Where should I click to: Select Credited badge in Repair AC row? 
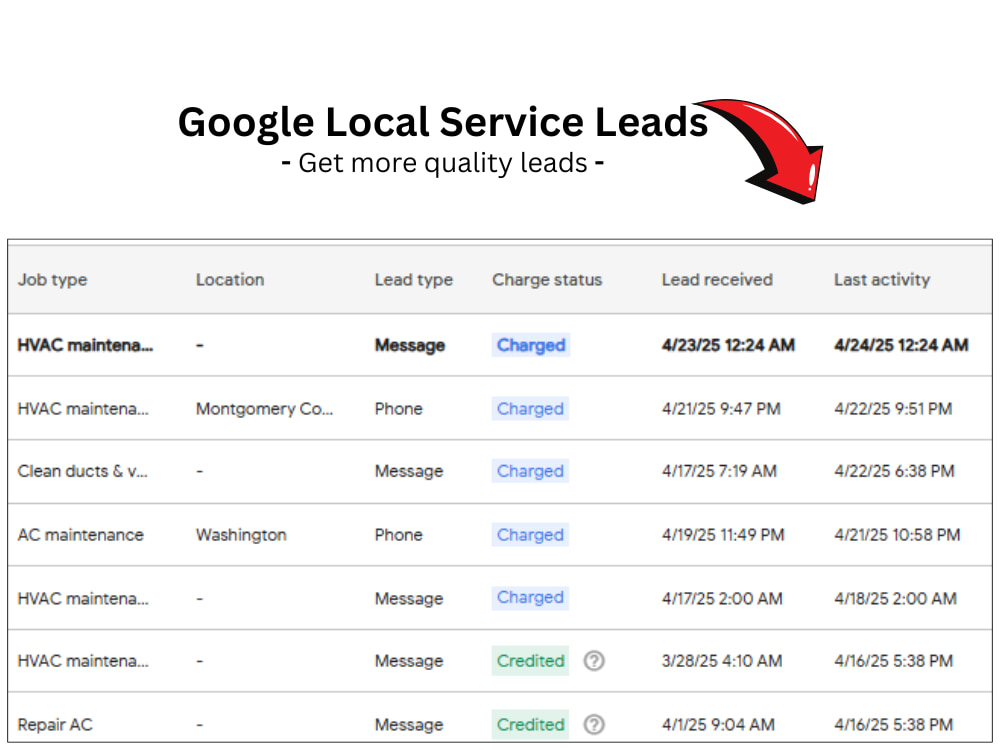coord(530,724)
